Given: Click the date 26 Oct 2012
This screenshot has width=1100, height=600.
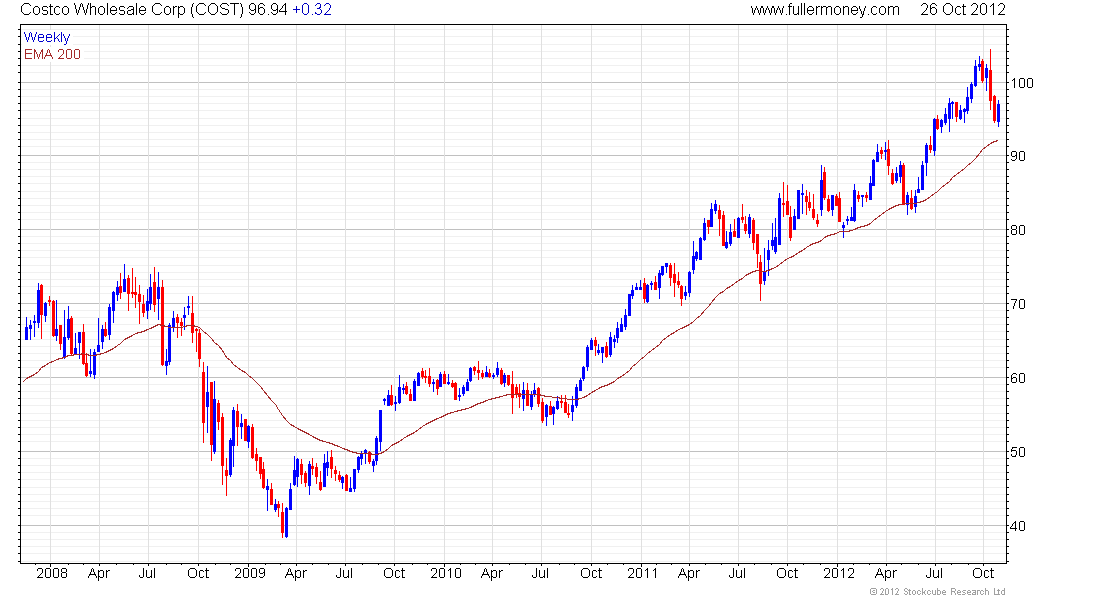Looking at the screenshot, I should 963,10.
